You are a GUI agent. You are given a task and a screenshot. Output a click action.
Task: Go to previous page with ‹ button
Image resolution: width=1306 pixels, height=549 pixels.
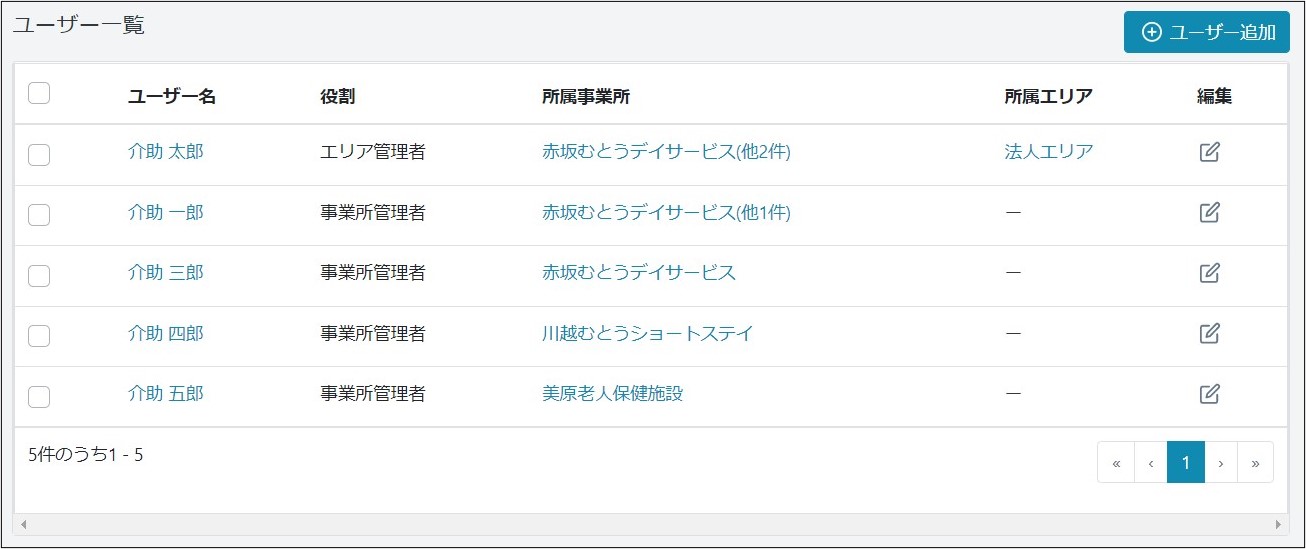point(1150,462)
